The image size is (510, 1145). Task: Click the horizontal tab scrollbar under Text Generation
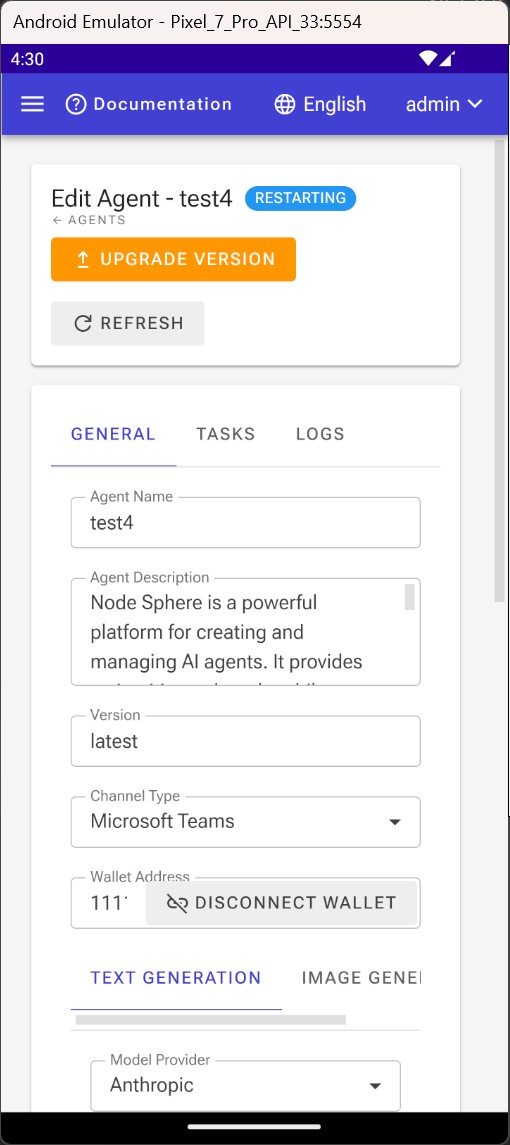click(x=210, y=1019)
